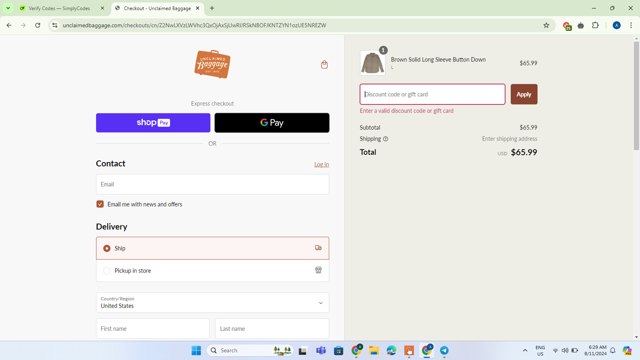Show hidden system tray icons
This screenshot has width=640, height=360.
tap(525, 350)
